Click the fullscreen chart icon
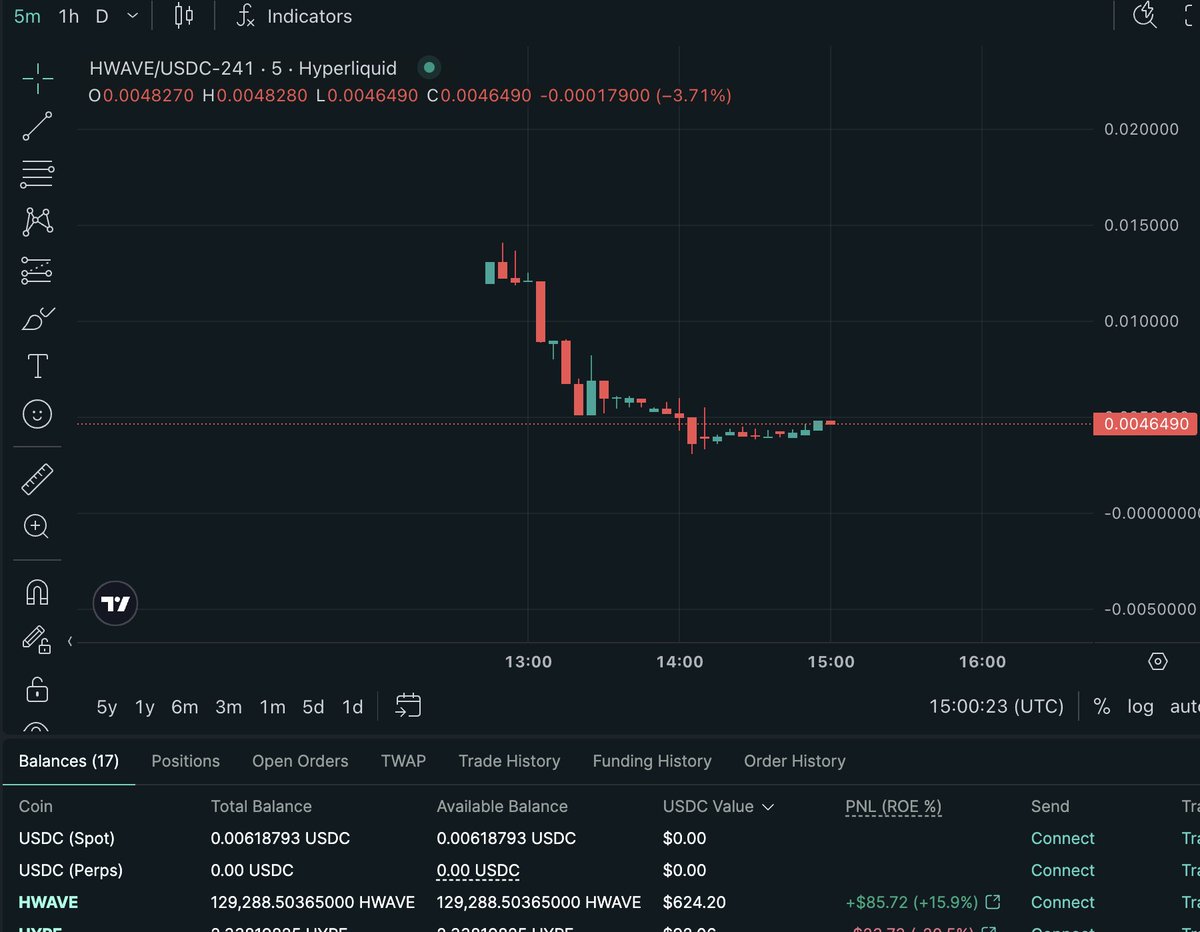The image size is (1200, 932). [1190, 15]
